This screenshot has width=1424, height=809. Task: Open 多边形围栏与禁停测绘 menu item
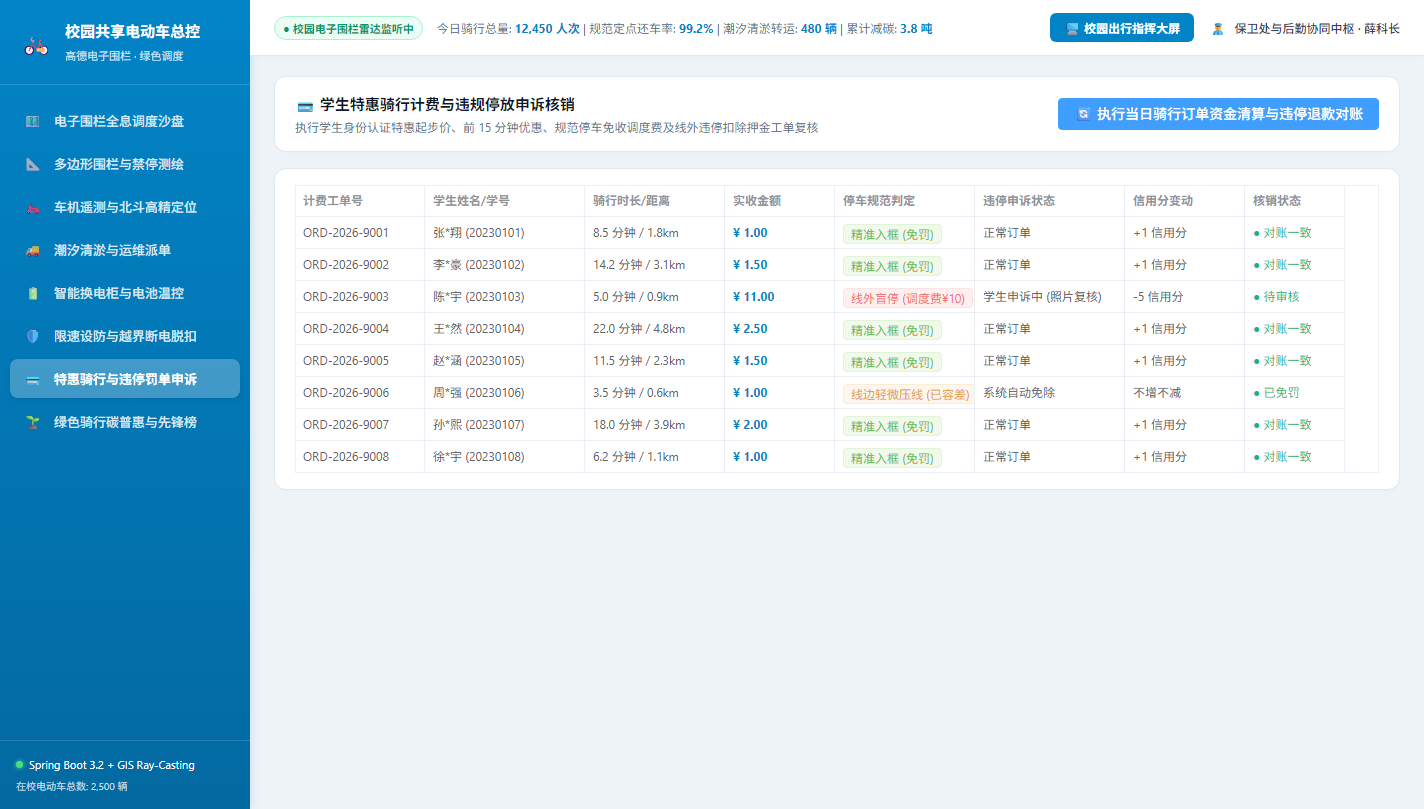click(x=125, y=164)
